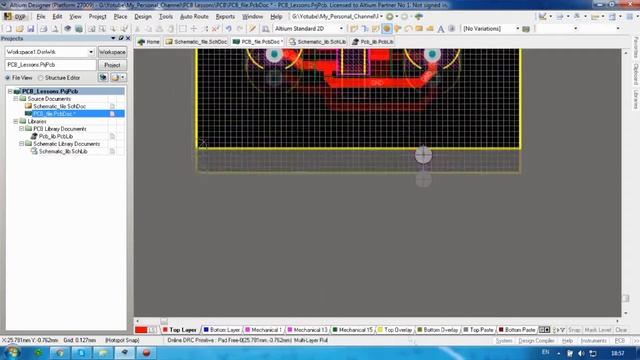This screenshot has height=360, width=640.
Task: Select the Bottom Layer tab
Action: click(222, 330)
